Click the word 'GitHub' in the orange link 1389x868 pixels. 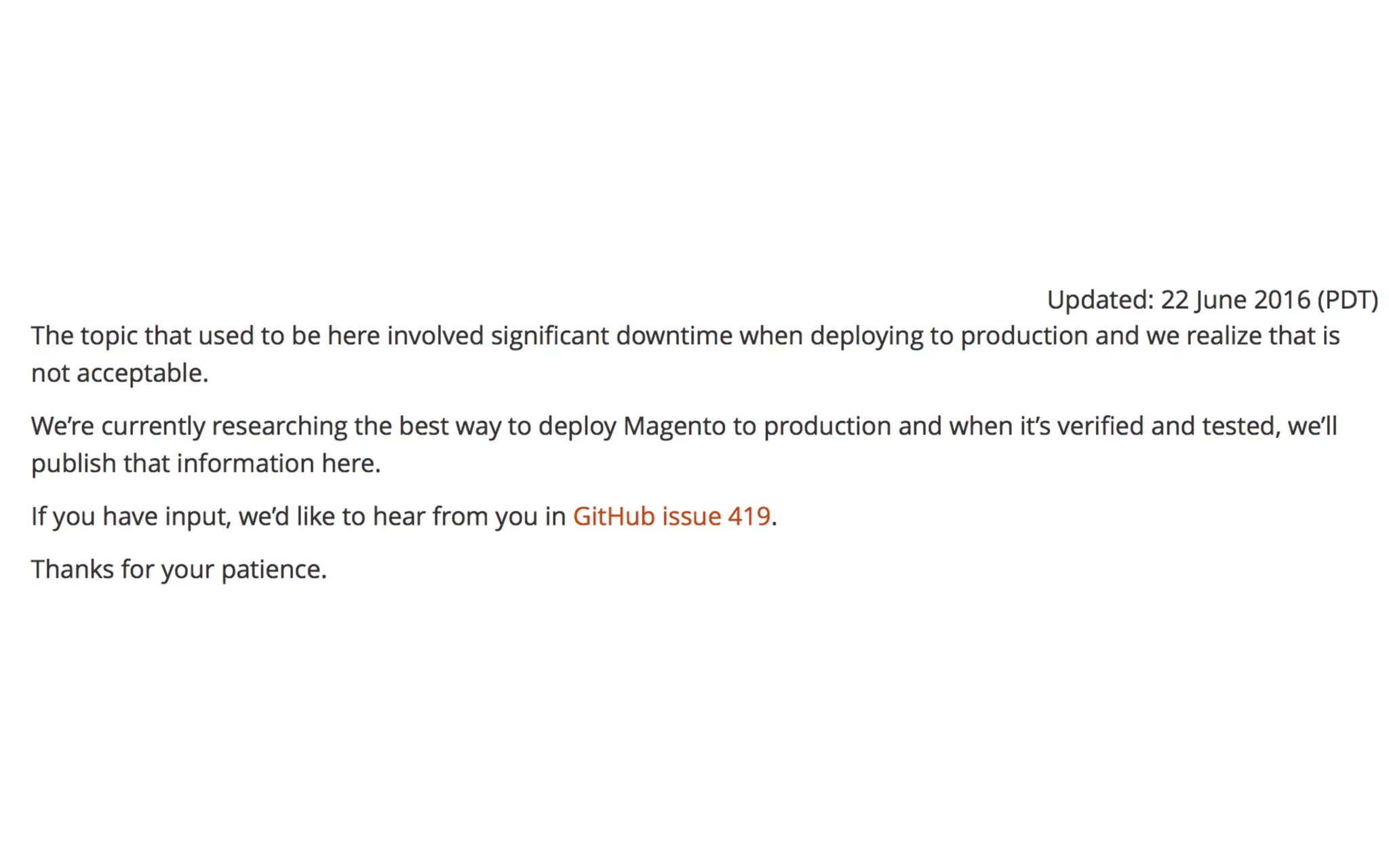(x=614, y=517)
